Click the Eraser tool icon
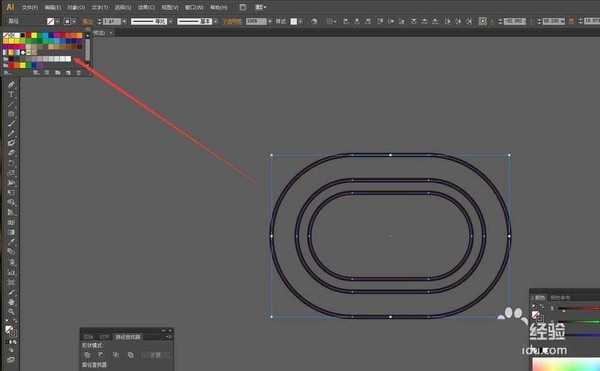 11,153
